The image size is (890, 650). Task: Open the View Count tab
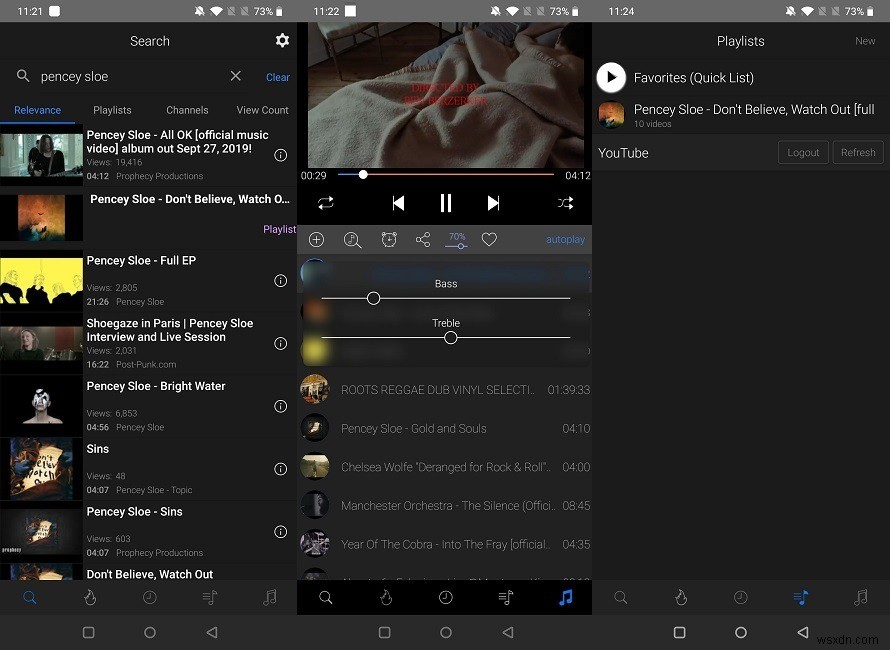point(262,110)
